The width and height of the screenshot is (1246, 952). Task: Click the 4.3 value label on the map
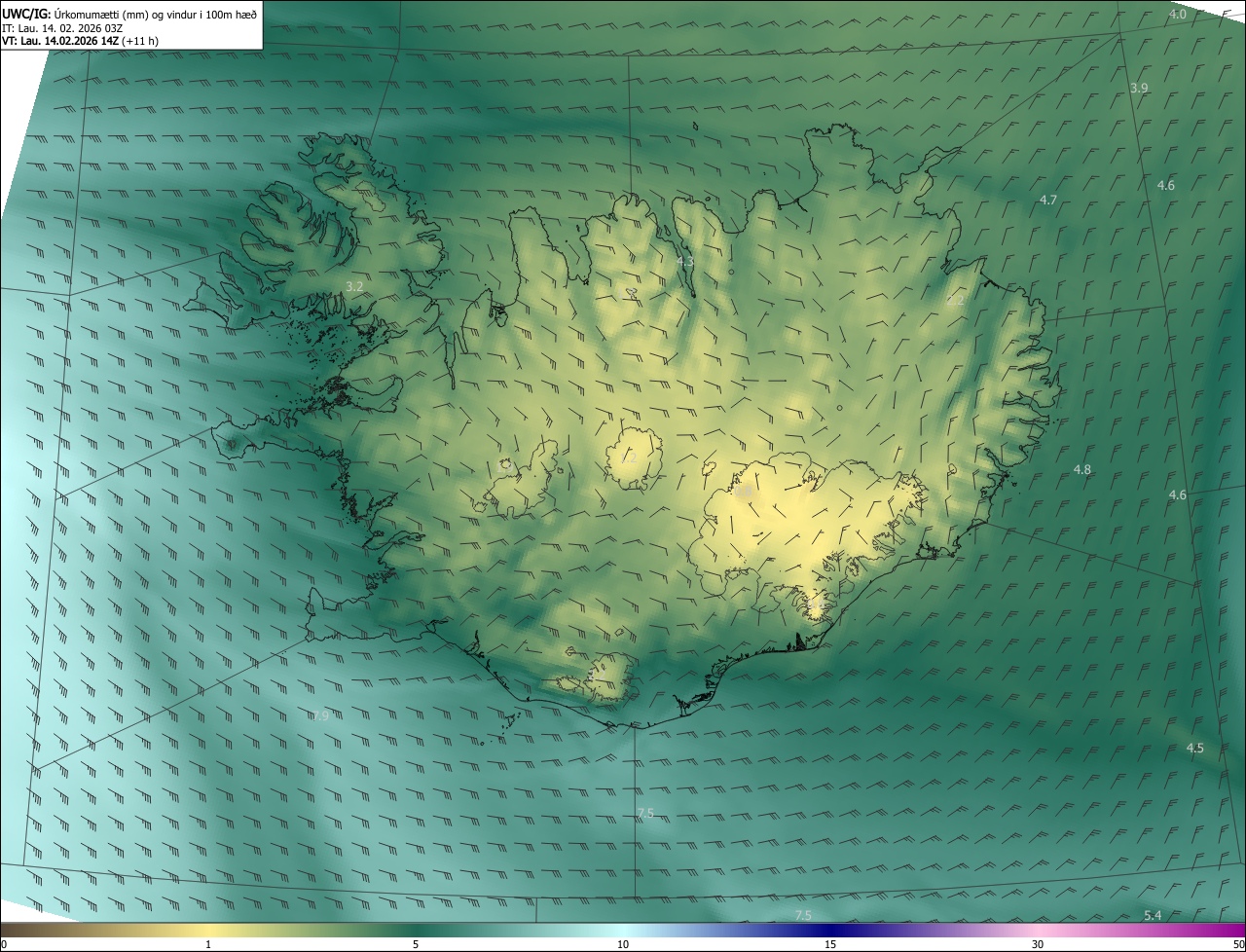tap(685, 261)
